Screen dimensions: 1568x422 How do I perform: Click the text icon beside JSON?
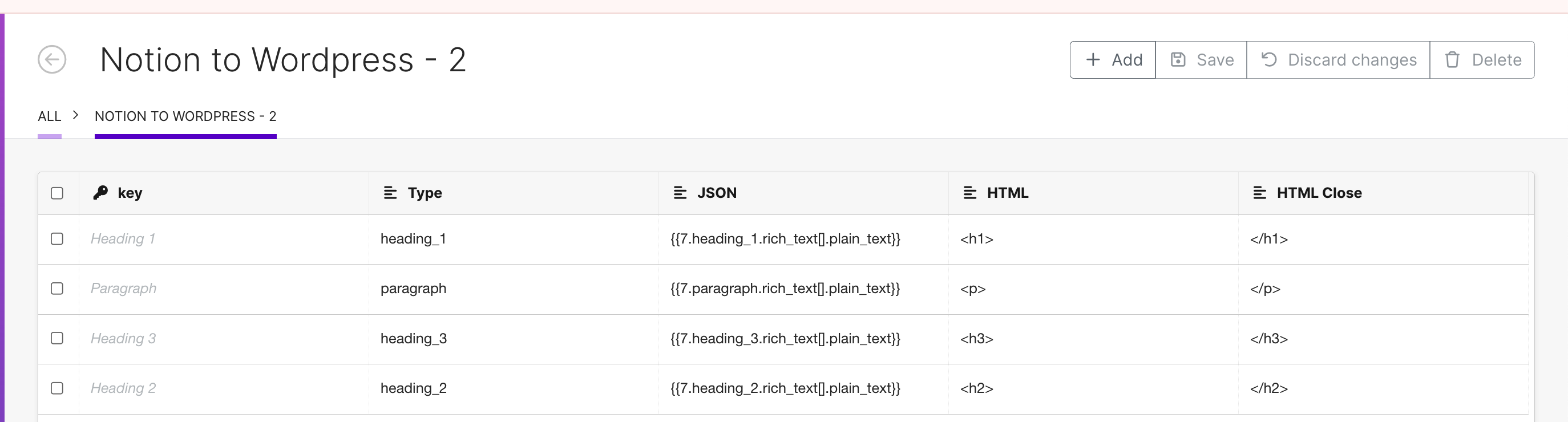(x=680, y=193)
